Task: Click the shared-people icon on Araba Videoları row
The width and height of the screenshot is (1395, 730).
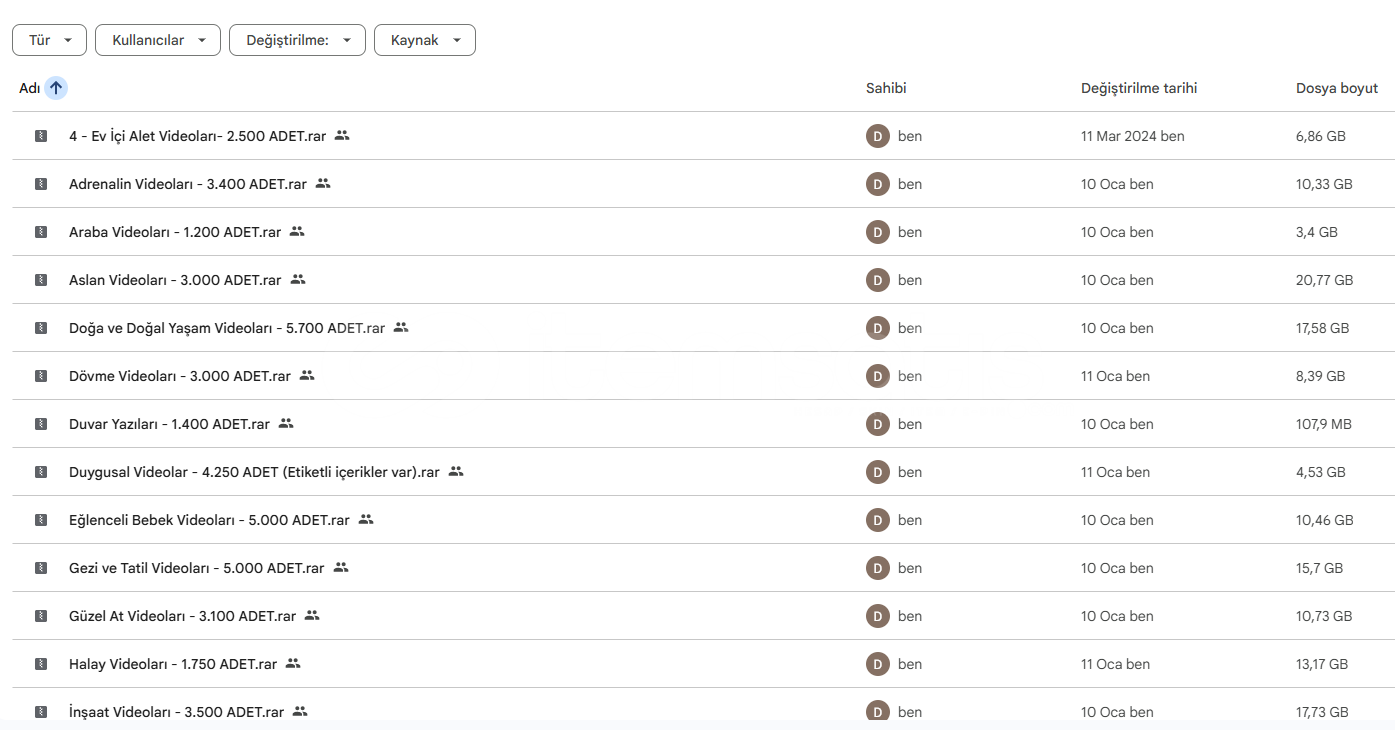Action: tap(297, 232)
